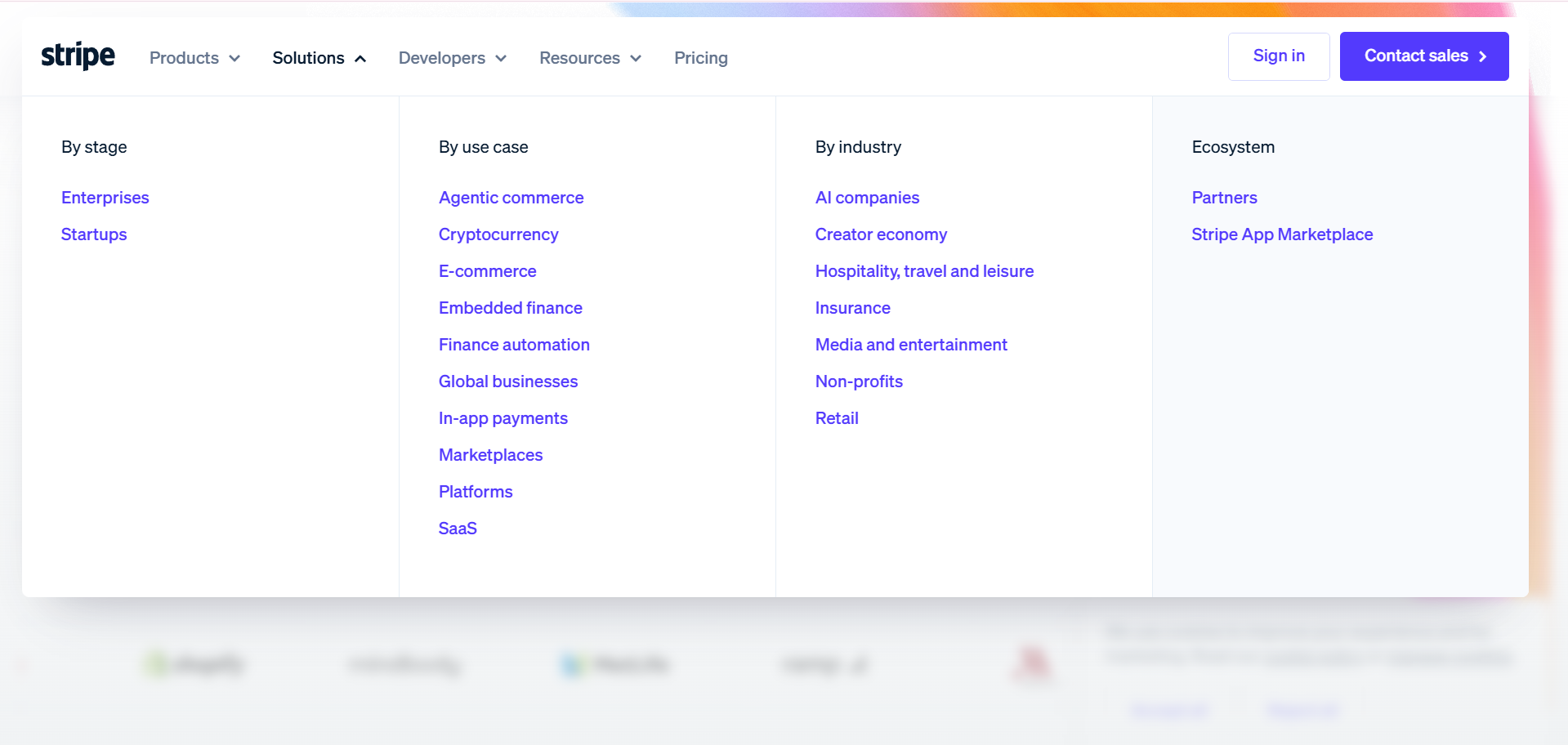Open the Developers dropdown
Screen dimensions: 1568x745
[452, 58]
